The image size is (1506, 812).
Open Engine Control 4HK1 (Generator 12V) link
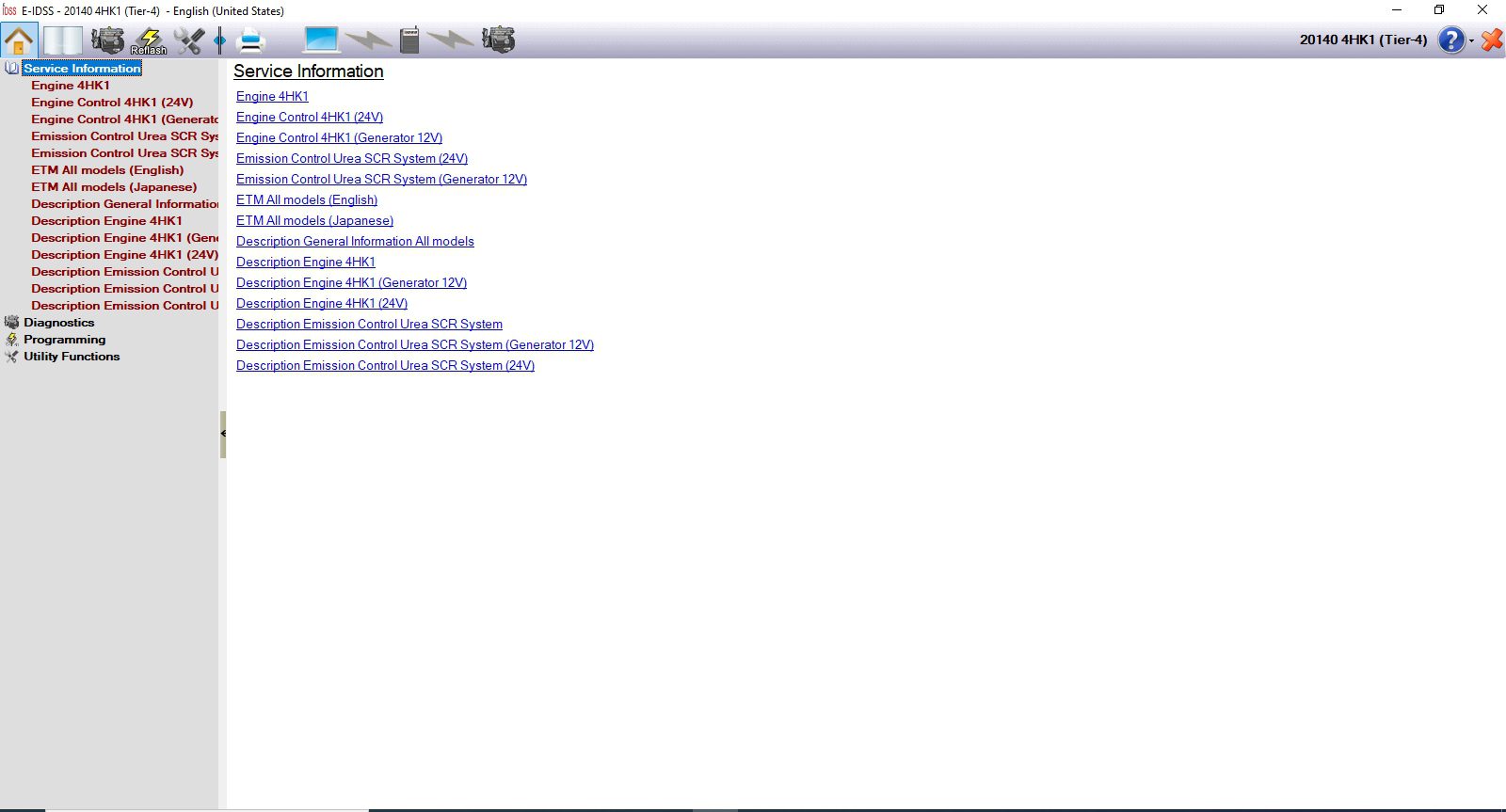[339, 137]
